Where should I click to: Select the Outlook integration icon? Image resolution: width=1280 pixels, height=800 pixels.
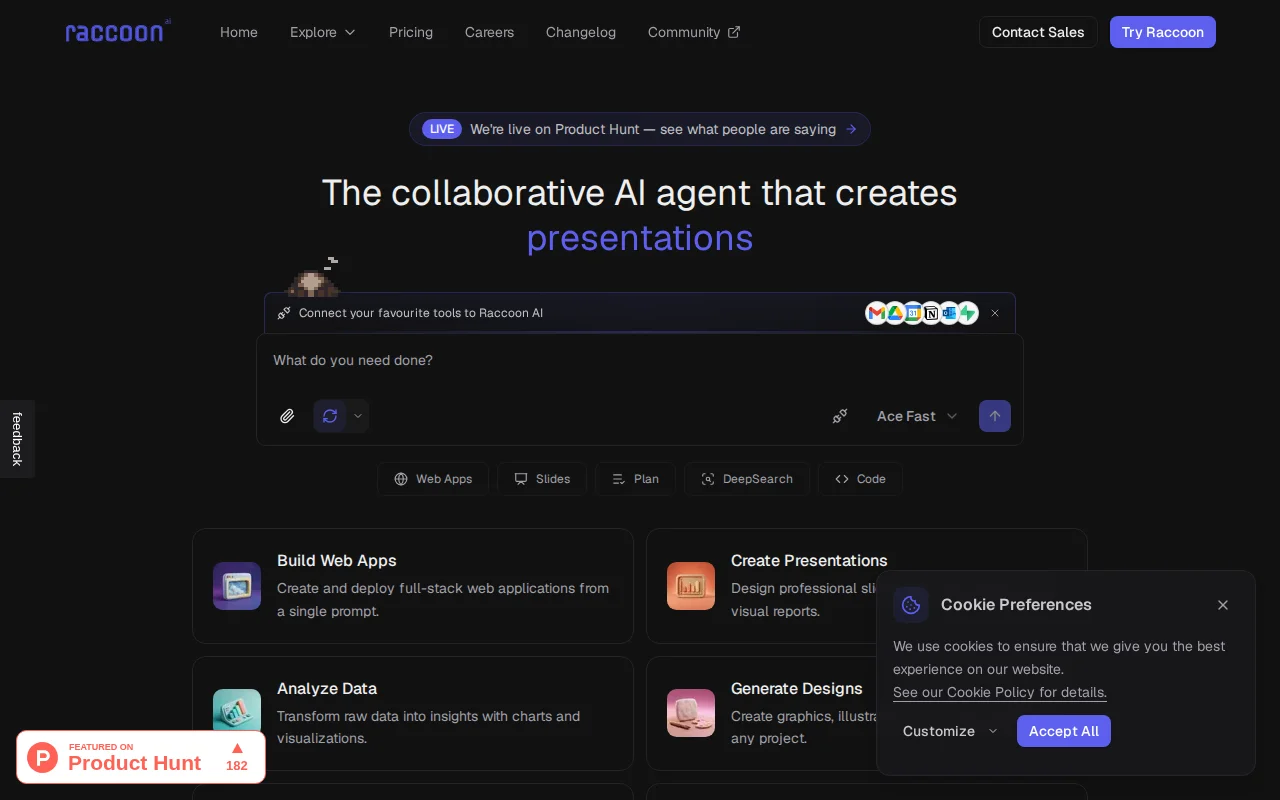point(949,313)
